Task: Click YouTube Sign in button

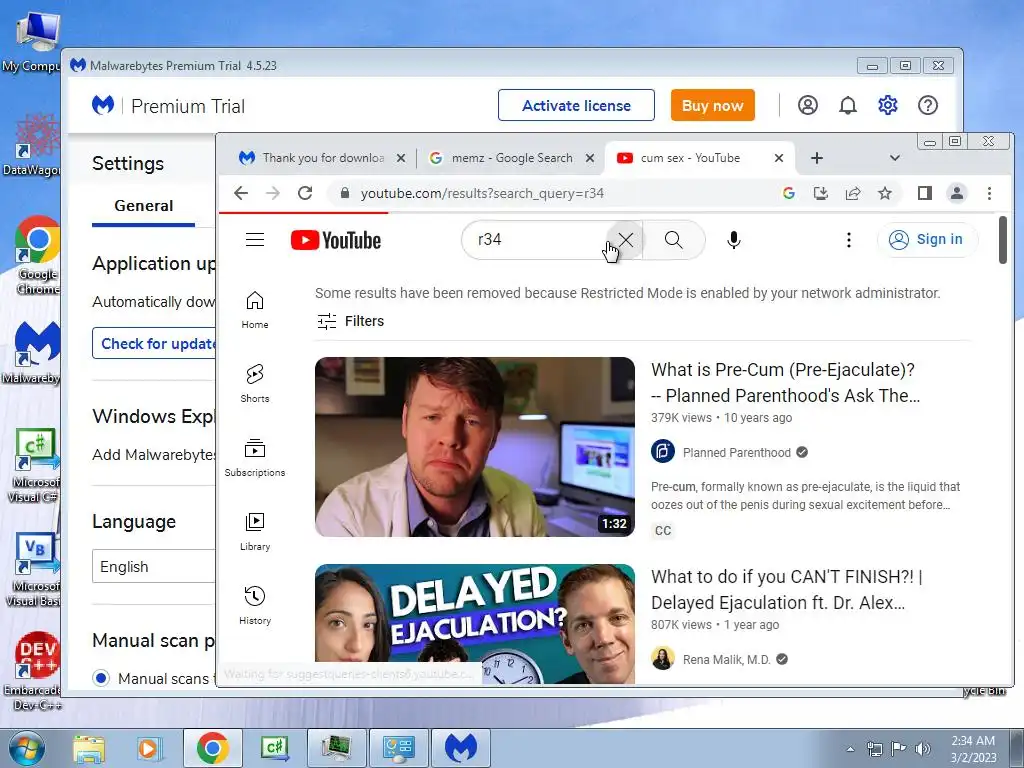Action: [x=927, y=240]
